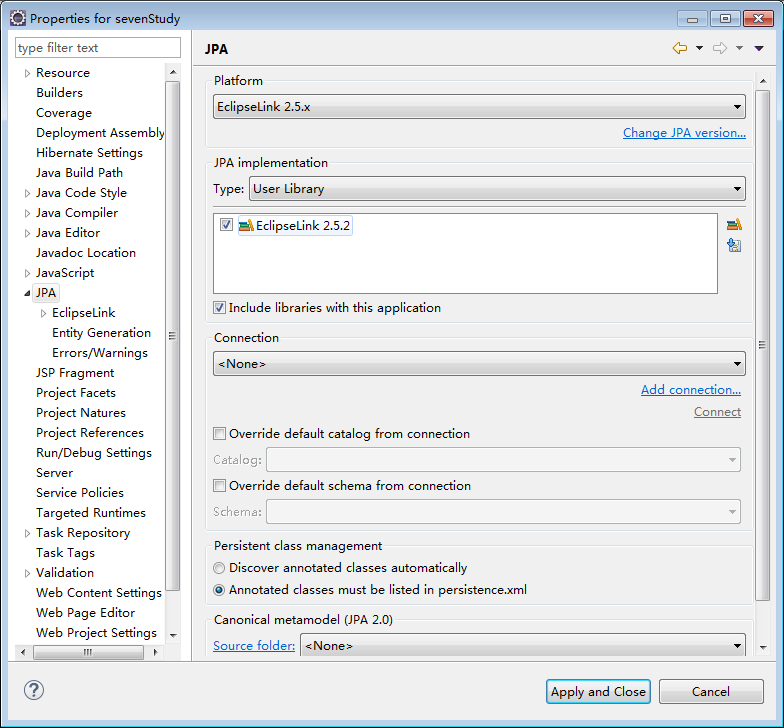
Task: Enable Override default schema from connection
Action: click(x=219, y=486)
